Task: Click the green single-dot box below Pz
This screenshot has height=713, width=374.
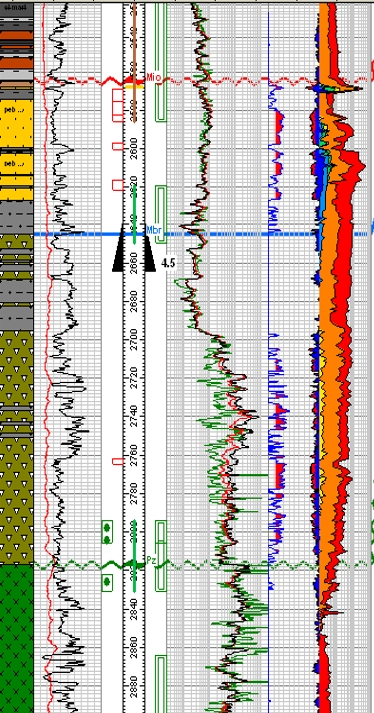Action: click(x=107, y=581)
